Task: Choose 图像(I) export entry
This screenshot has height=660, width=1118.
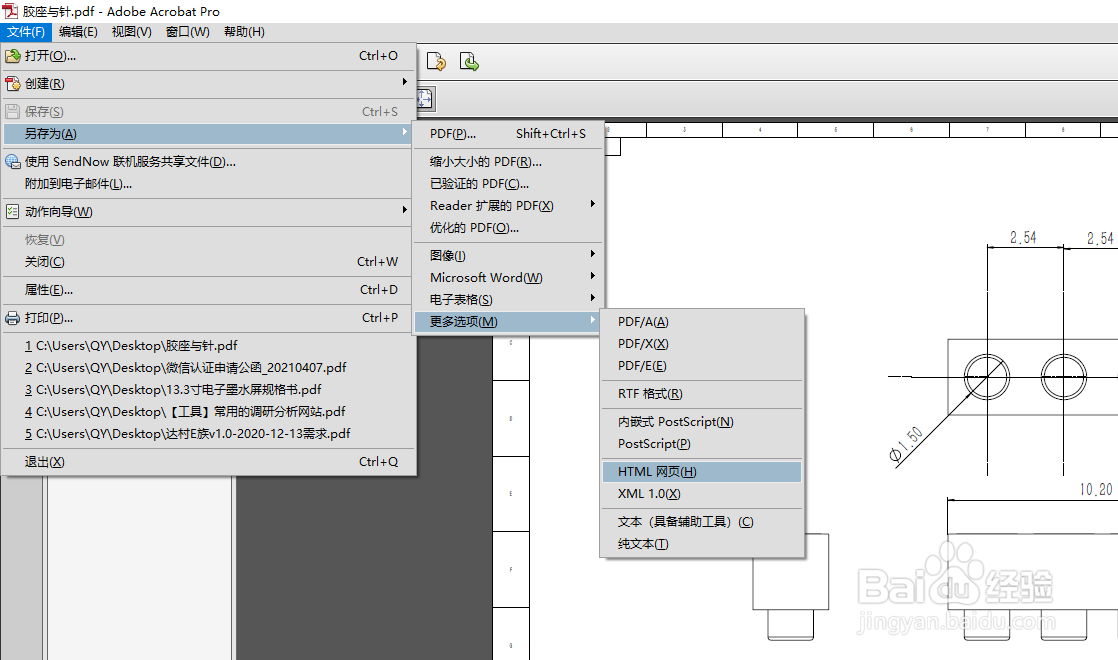Action: [x=508, y=256]
